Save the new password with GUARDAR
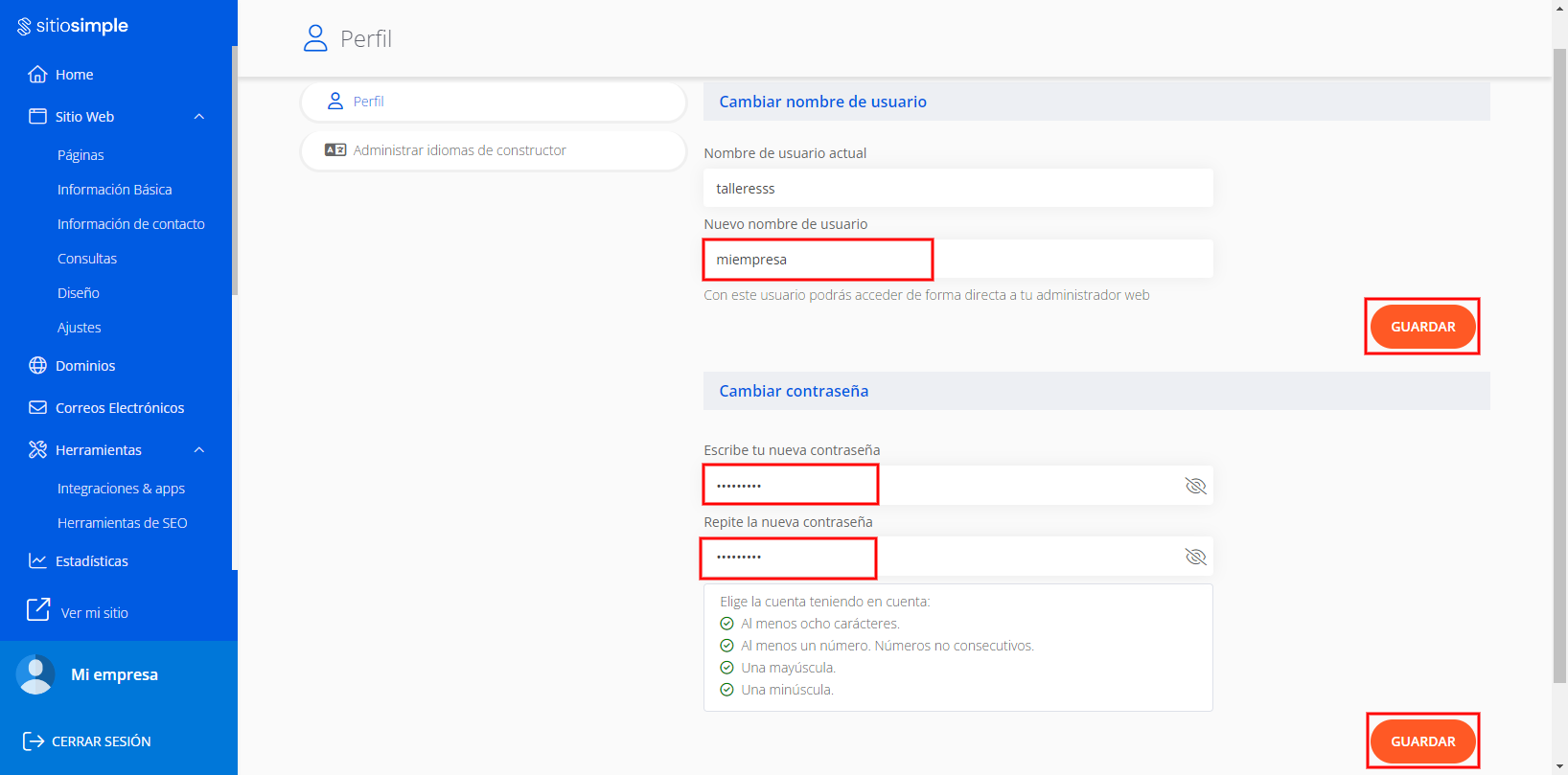1568x775 pixels. pos(1422,741)
